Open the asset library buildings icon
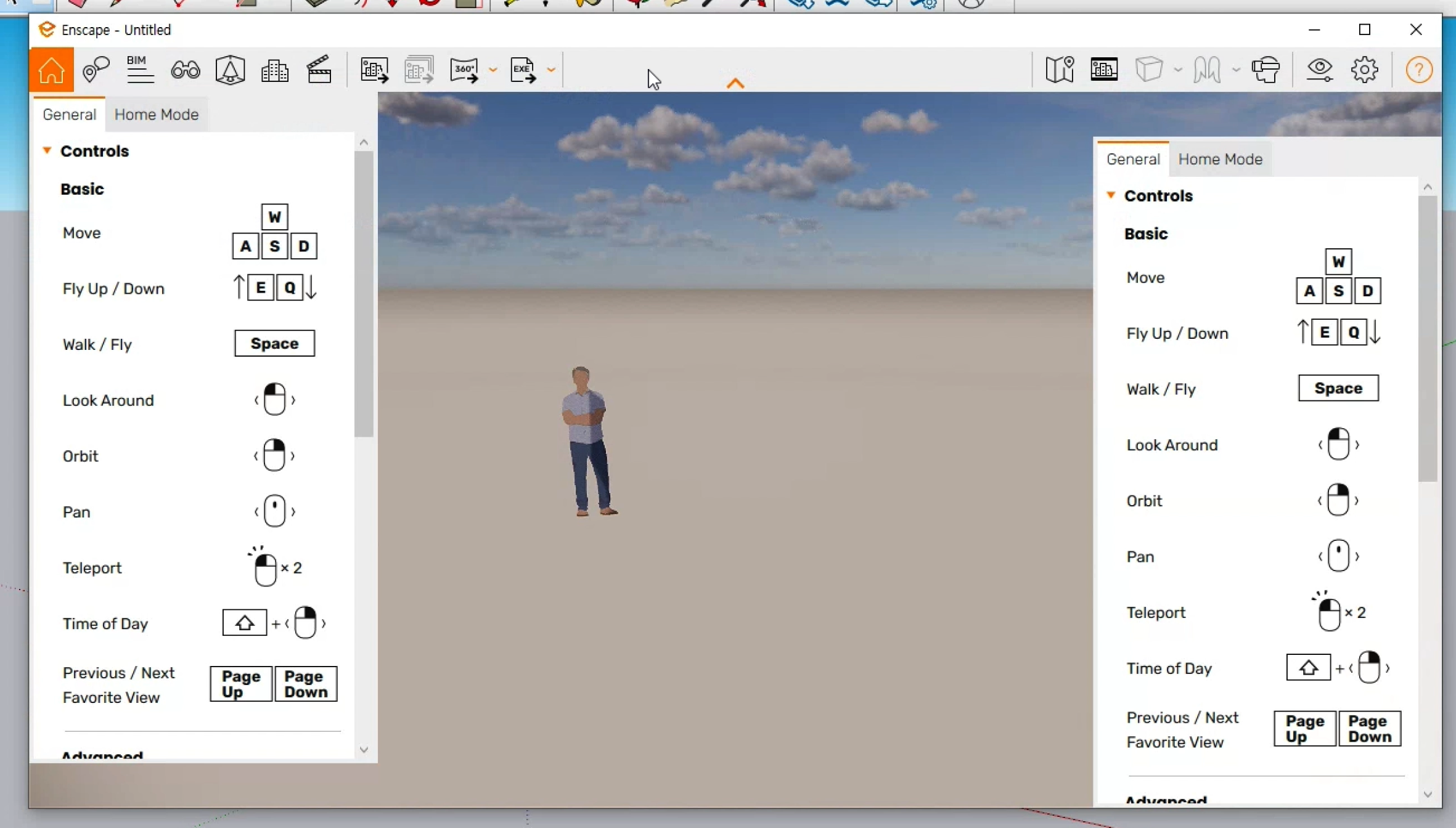 [x=274, y=70]
